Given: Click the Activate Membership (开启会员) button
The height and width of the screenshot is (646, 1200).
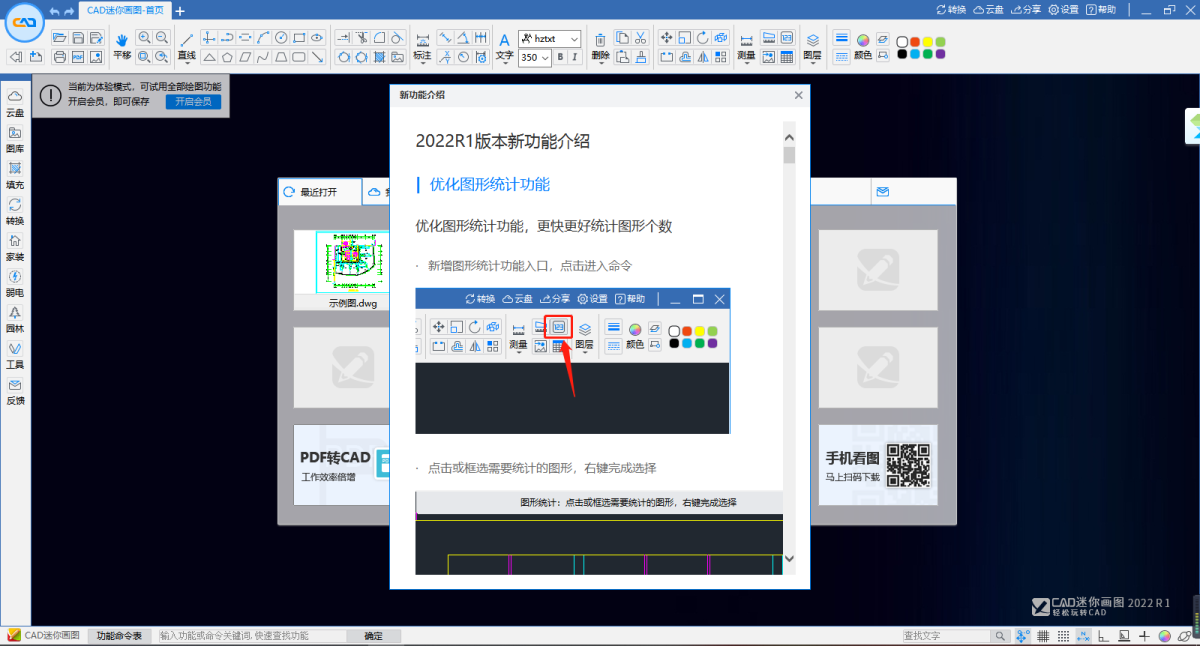Looking at the screenshot, I should (193, 102).
